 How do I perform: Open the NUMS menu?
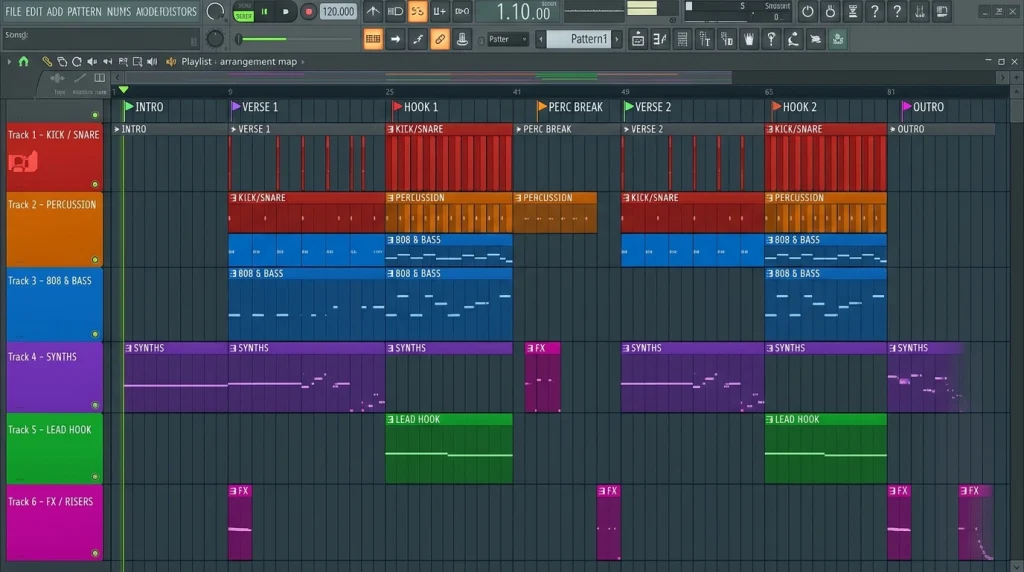click(x=119, y=12)
